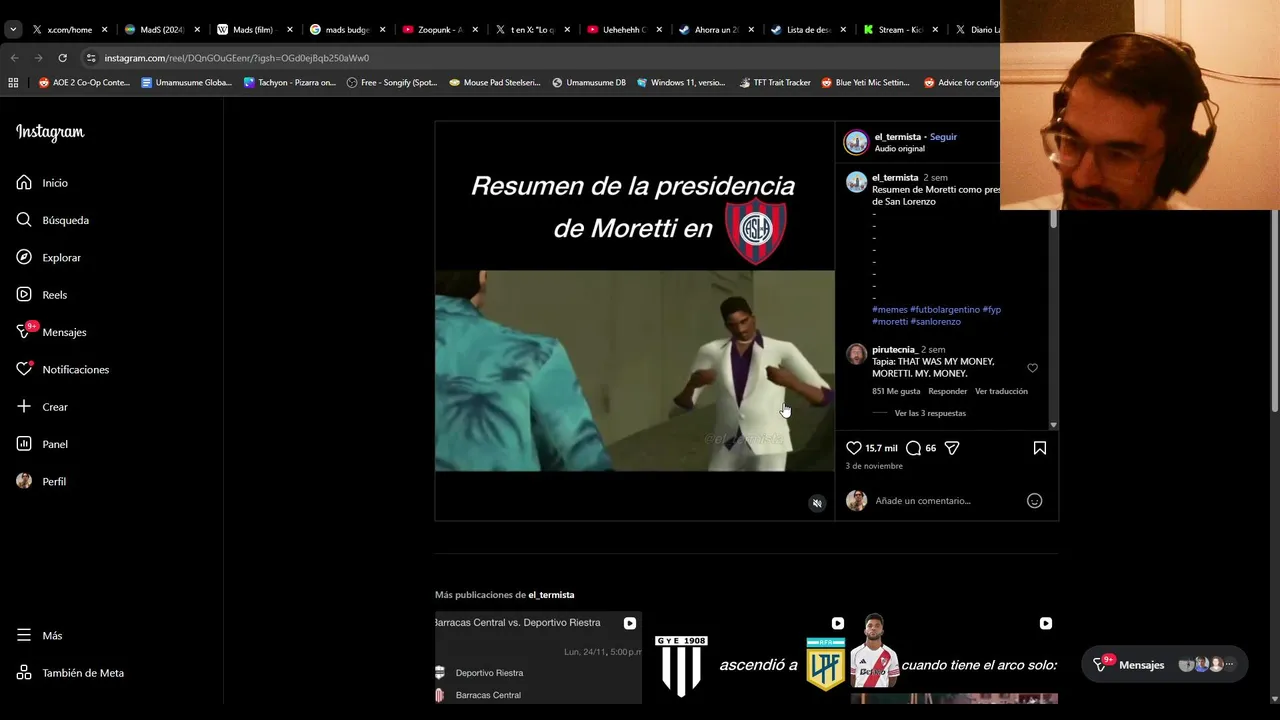Open the #futbolargentino hashtag

click(x=945, y=310)
